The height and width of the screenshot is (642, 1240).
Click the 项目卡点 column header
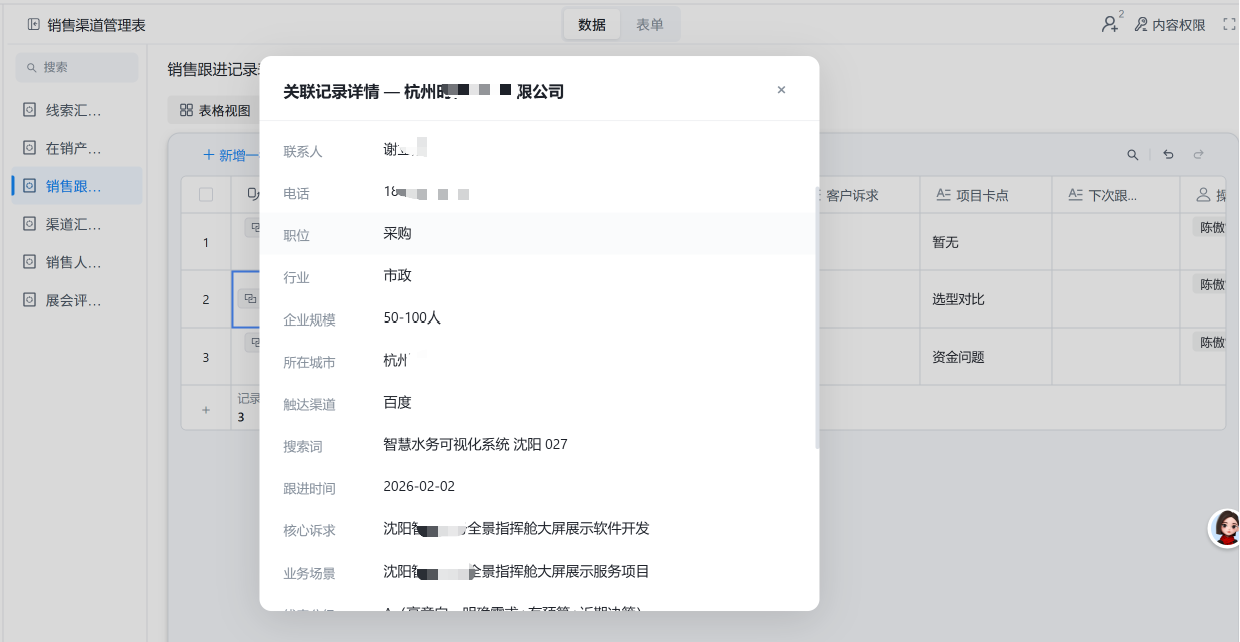tap(986, 196)
